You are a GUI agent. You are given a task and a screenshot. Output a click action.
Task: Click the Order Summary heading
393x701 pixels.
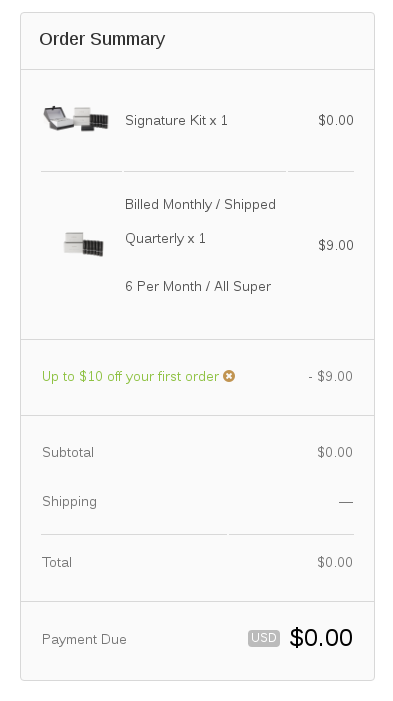(102, 39)
